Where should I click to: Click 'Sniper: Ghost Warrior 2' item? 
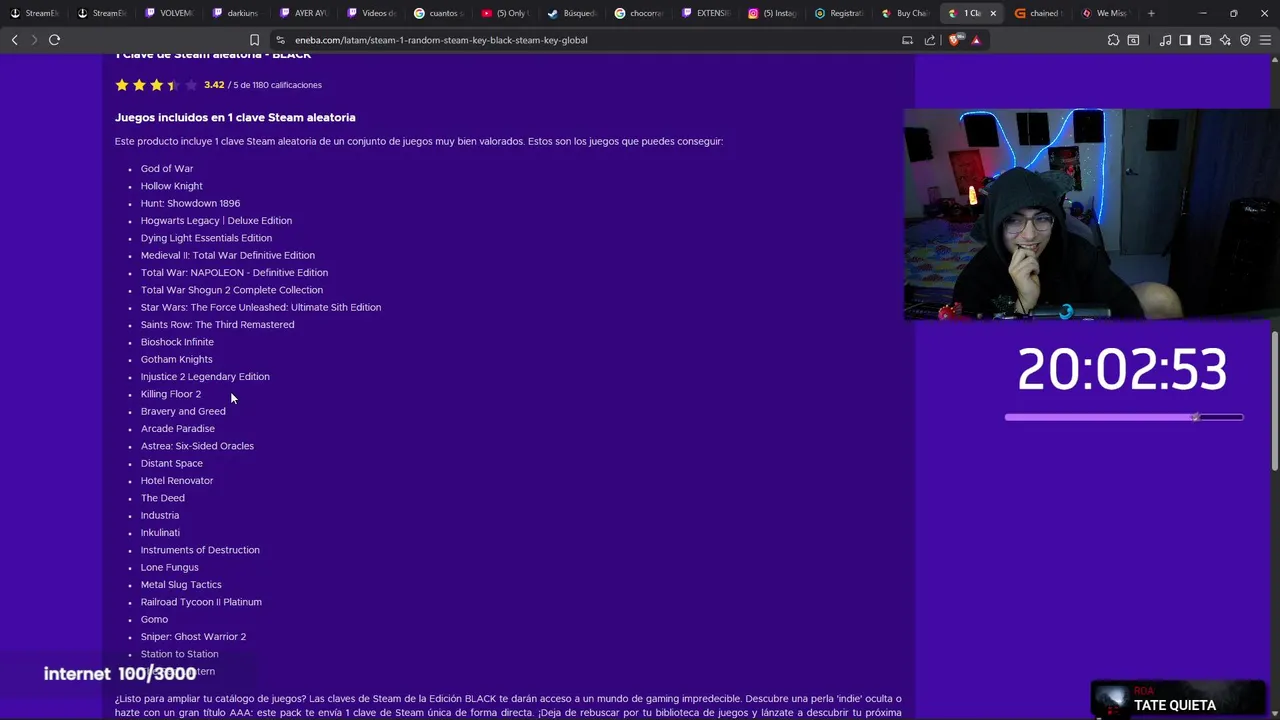193,637
